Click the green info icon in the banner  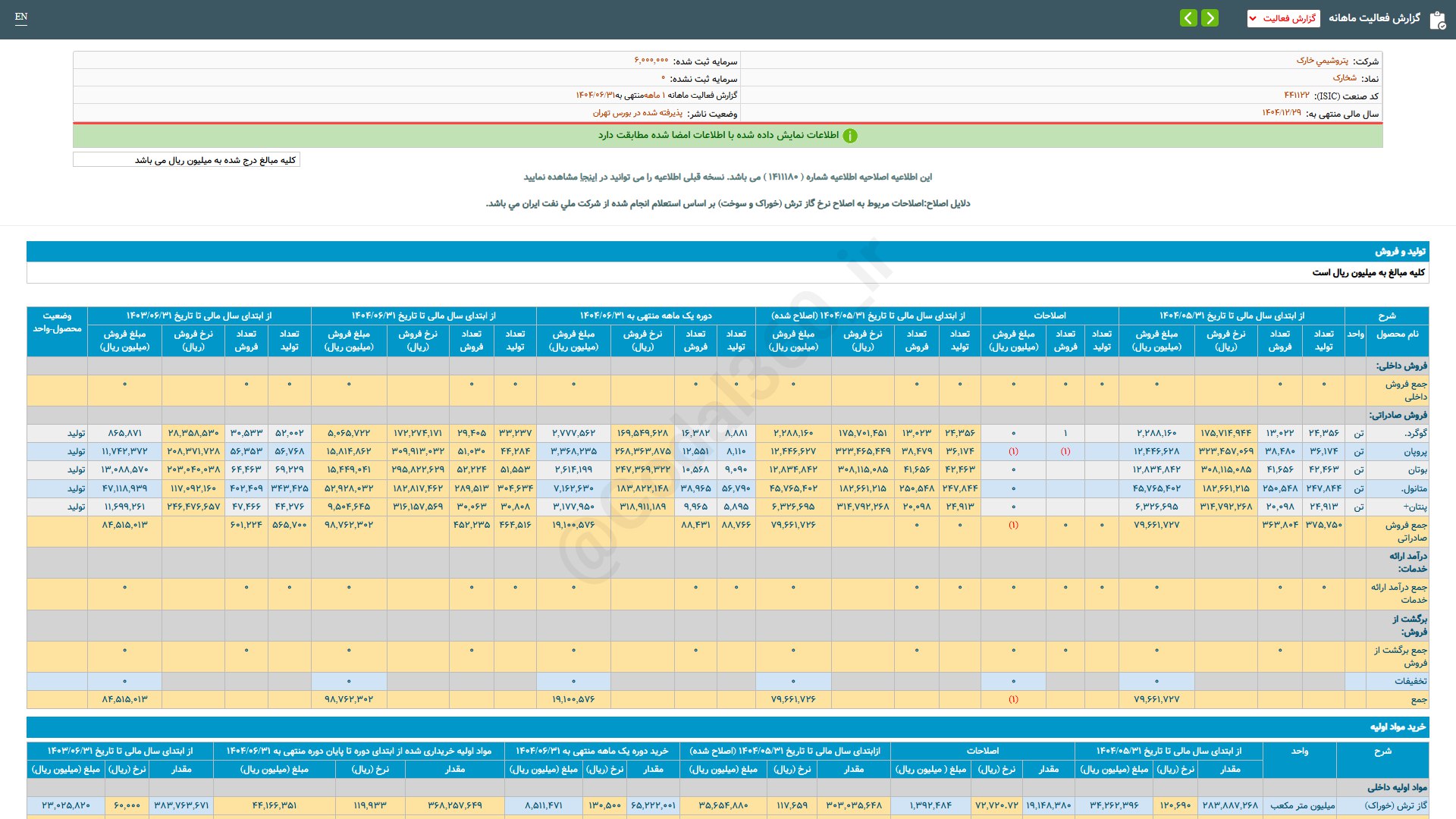tap(850, 136)
